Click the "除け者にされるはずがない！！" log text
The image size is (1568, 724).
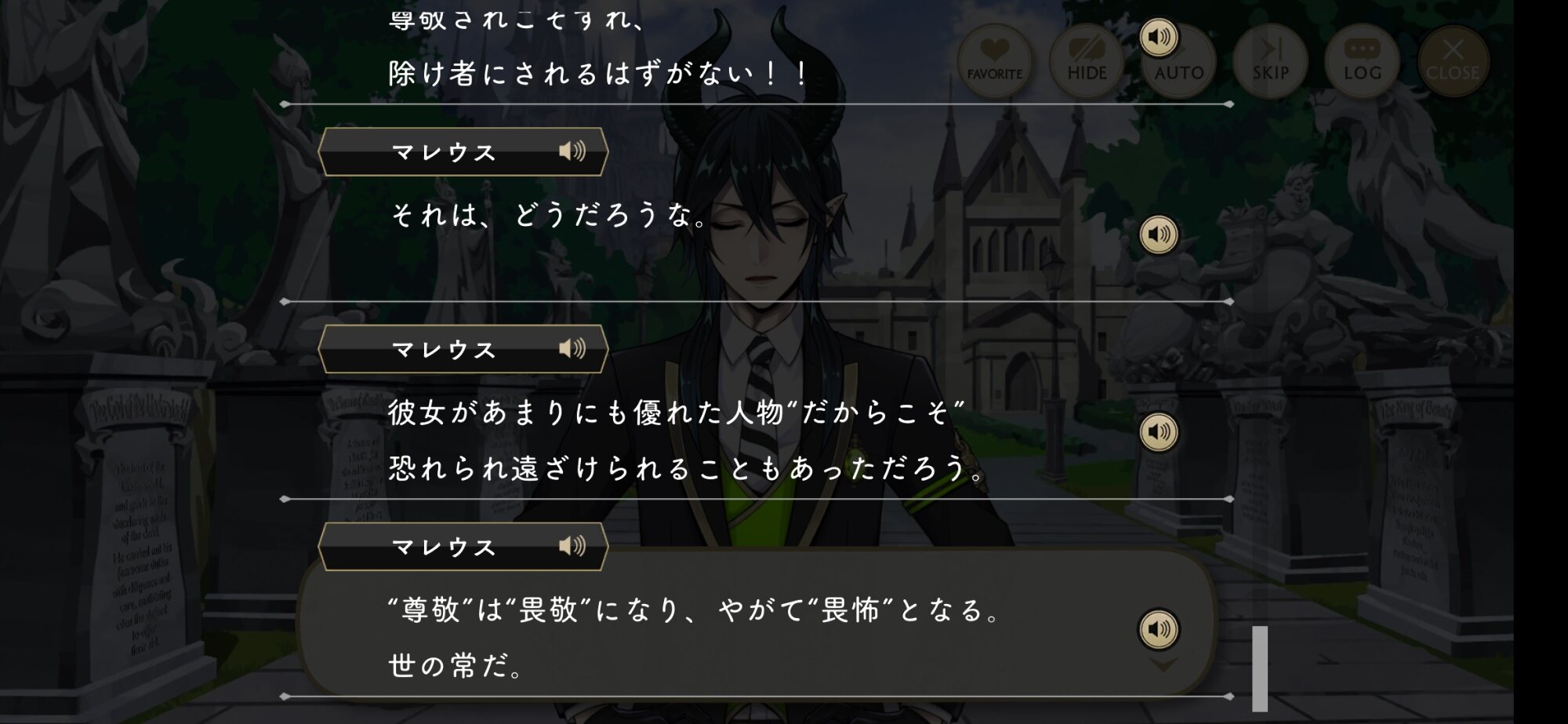point(600,74)
